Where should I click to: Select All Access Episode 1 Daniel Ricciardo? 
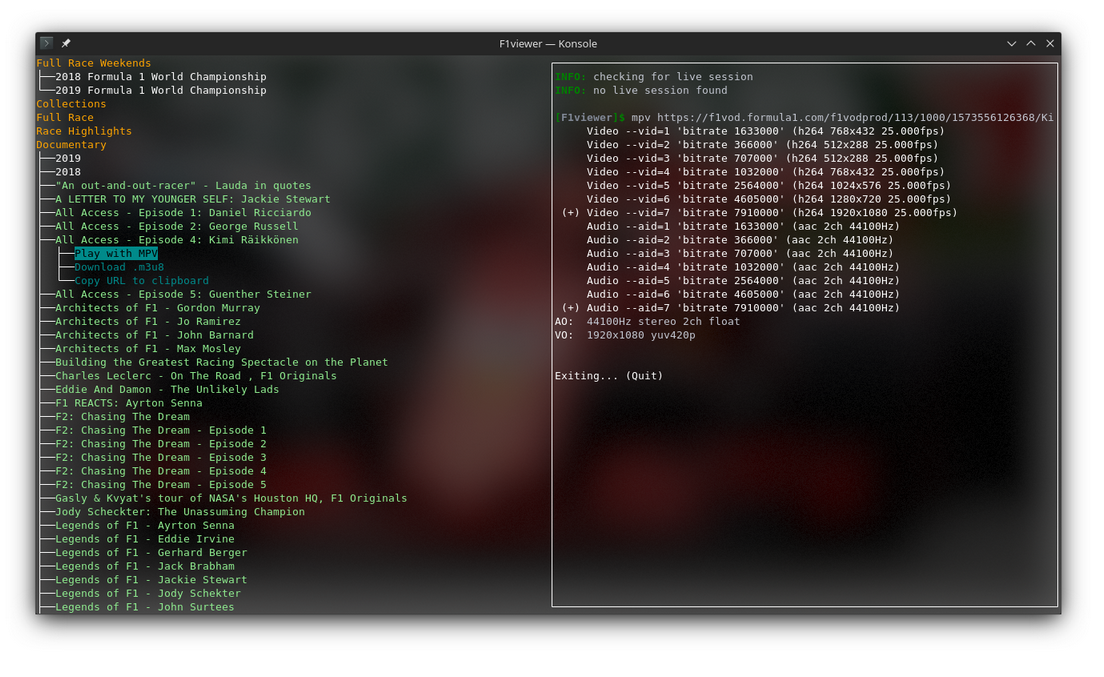tap(183, 213)
